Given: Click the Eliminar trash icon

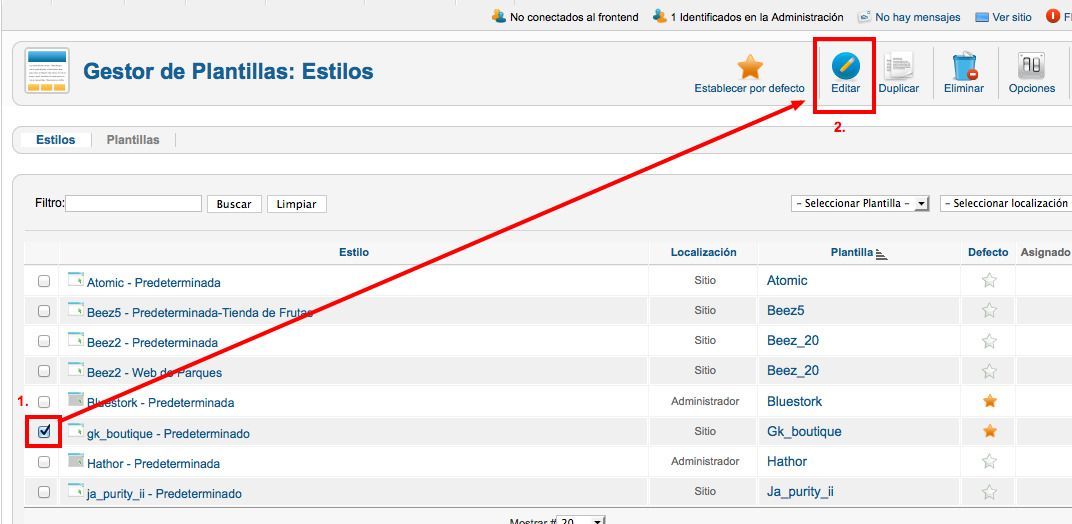Looking at the screenshot, I should (964, 67).
